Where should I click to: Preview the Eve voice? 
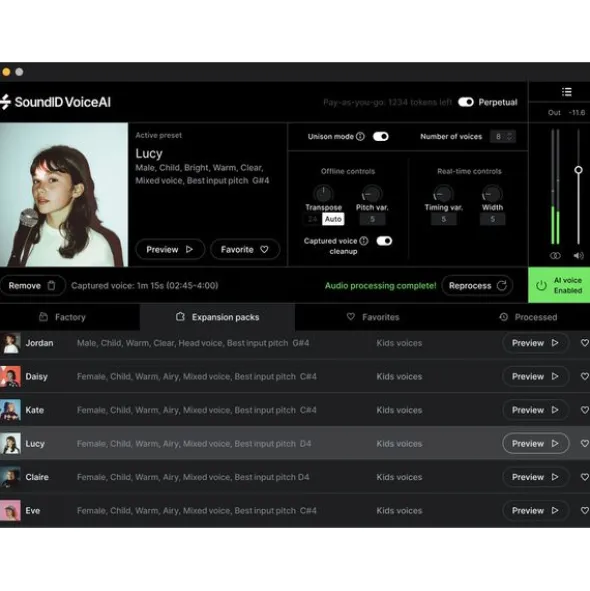click(535, 511)
